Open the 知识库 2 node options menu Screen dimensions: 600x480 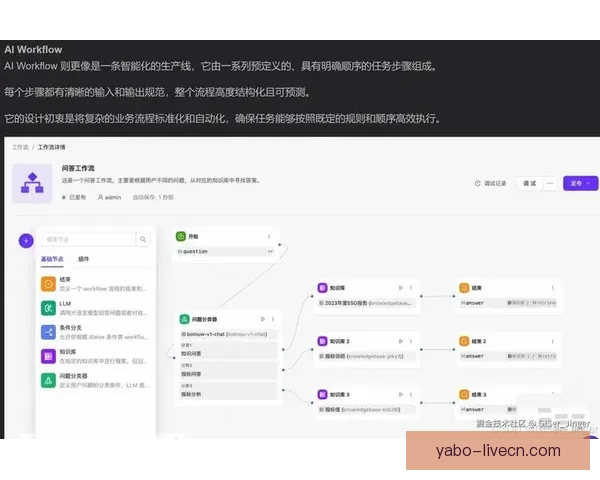pos(411,341)
